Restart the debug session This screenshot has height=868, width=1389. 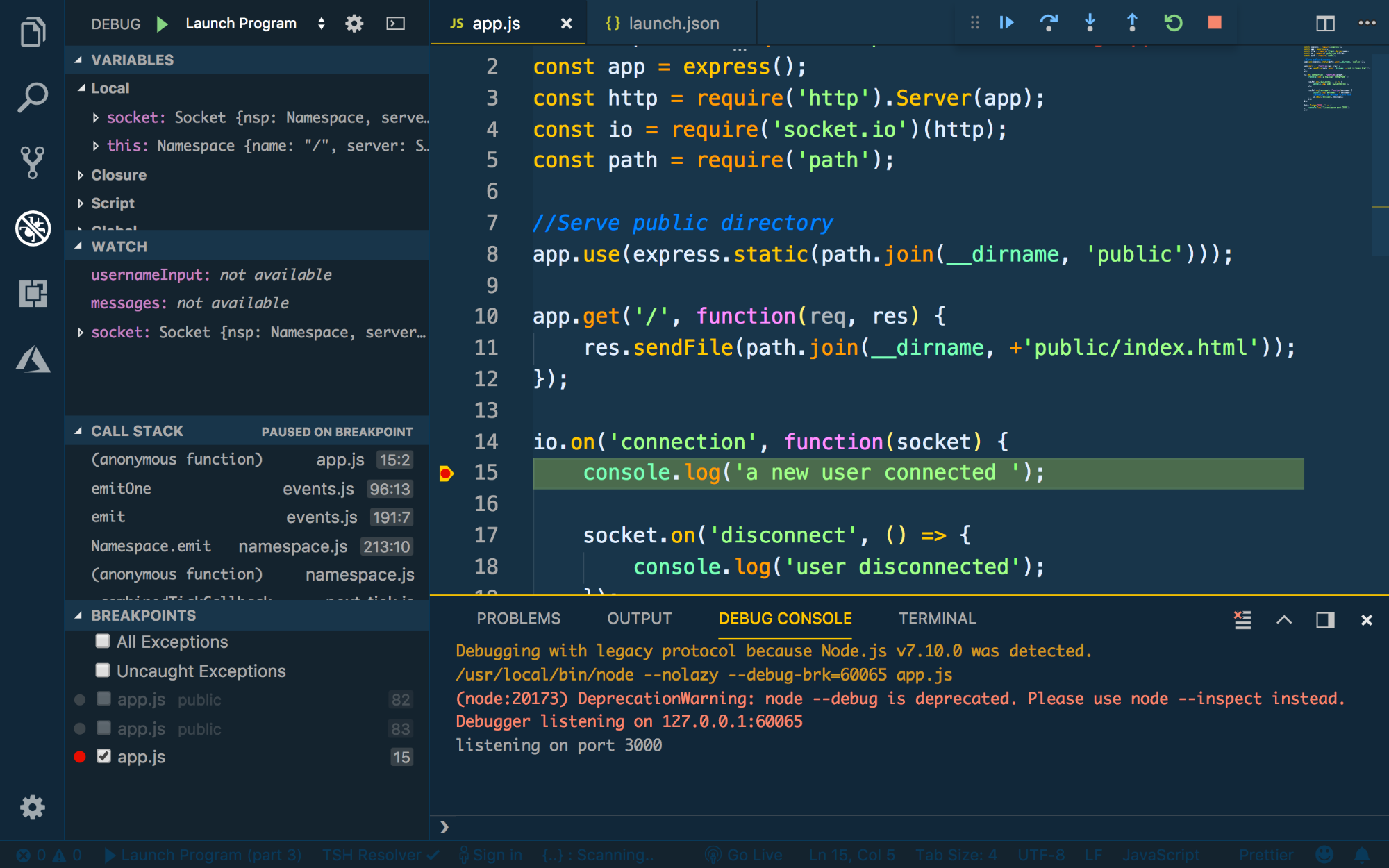1172,23
